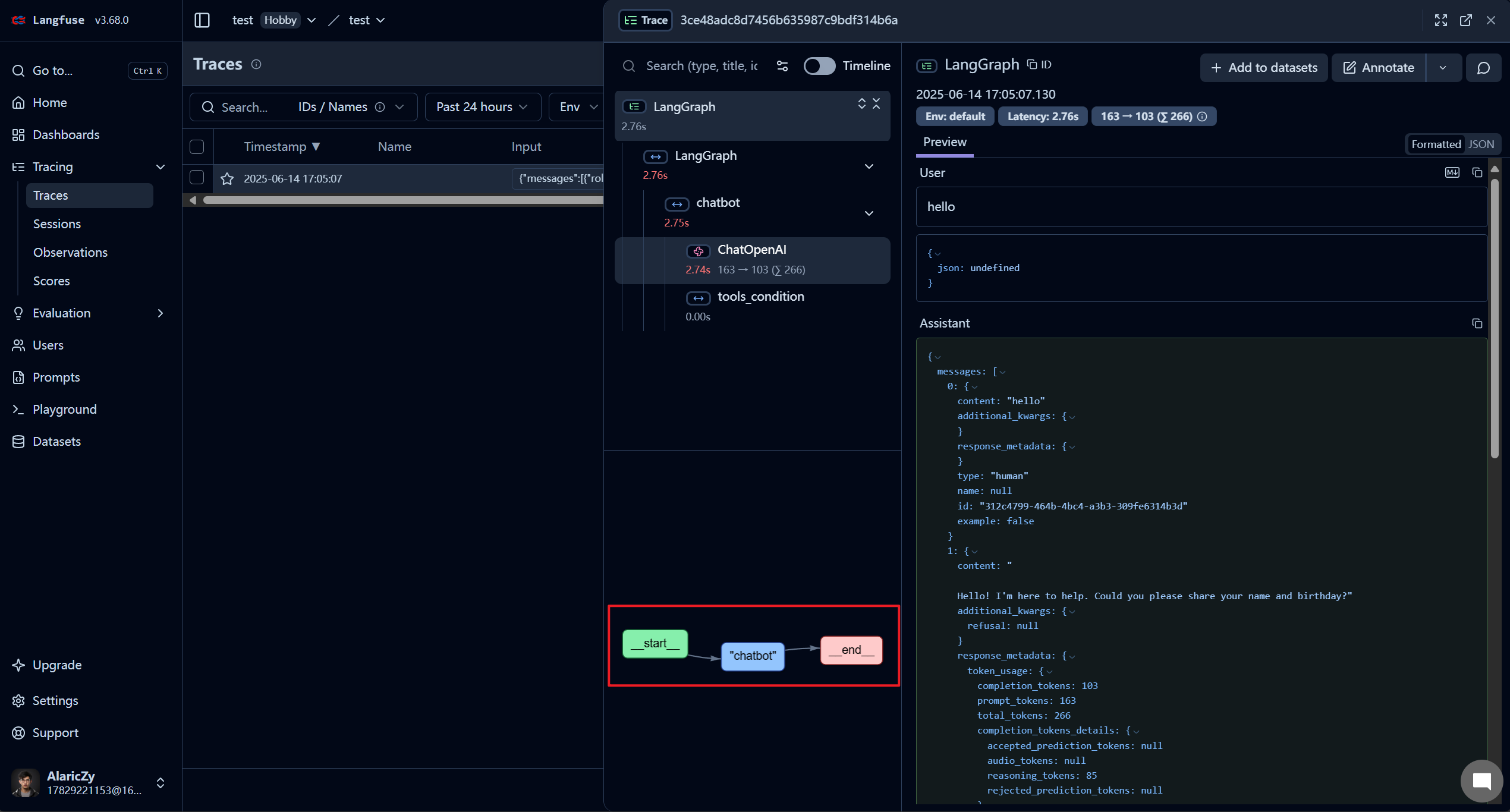Open Sessions in the Tracing menu

click(57, 224)
